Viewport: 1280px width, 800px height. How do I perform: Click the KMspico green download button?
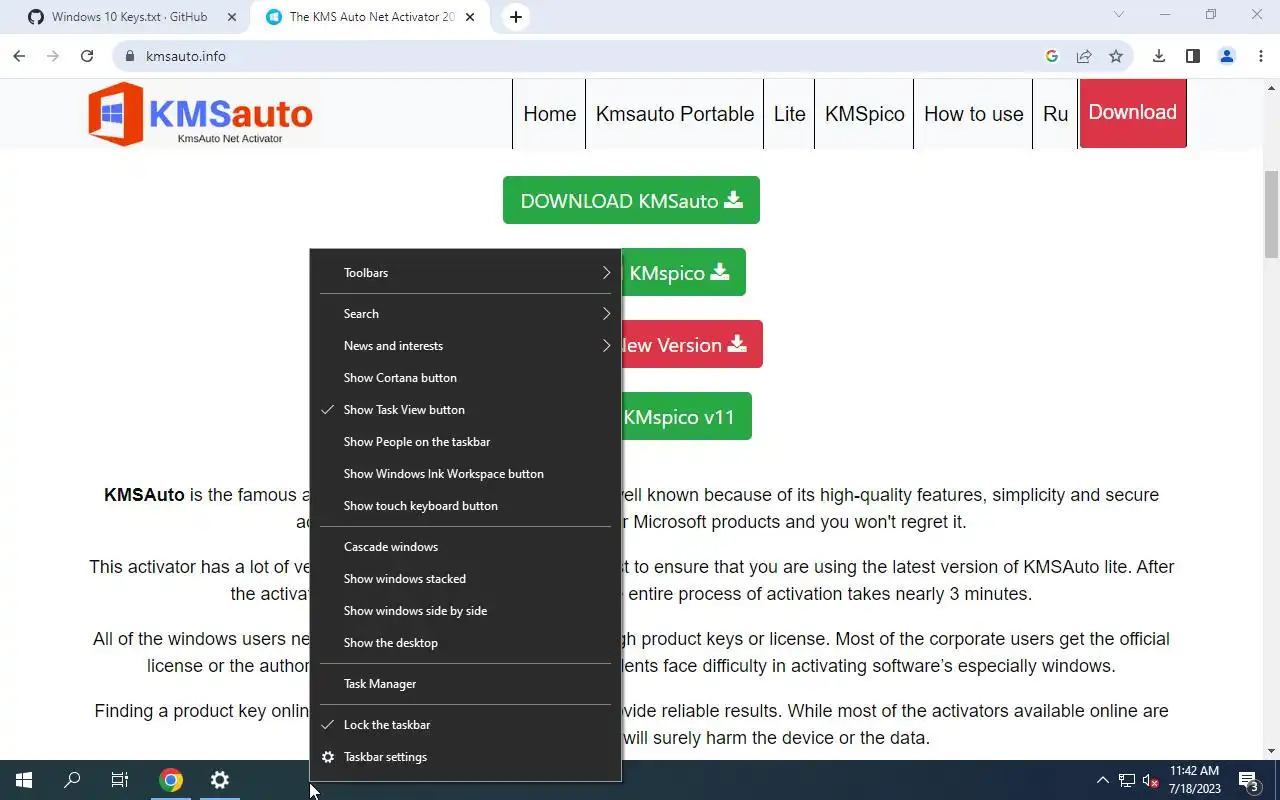pyautogui.click(x=684, y=272)
